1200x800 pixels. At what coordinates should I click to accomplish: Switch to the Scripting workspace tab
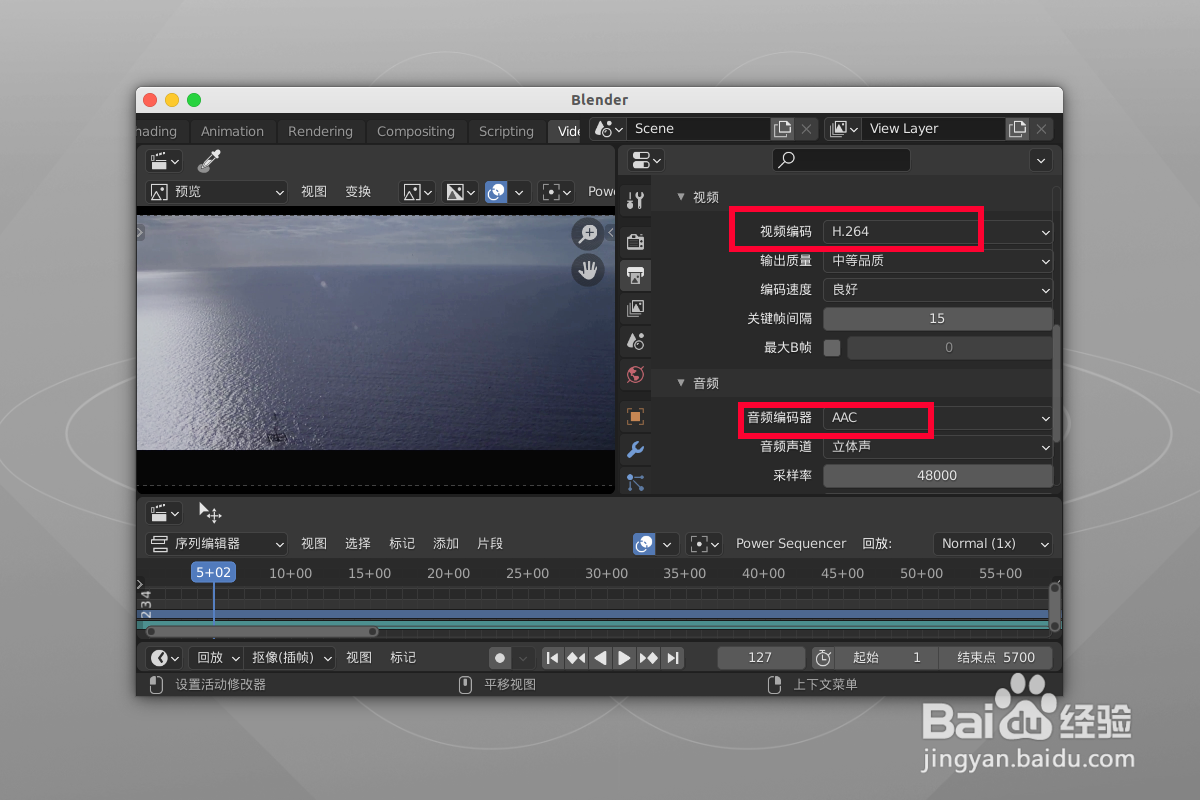point(506,131)
